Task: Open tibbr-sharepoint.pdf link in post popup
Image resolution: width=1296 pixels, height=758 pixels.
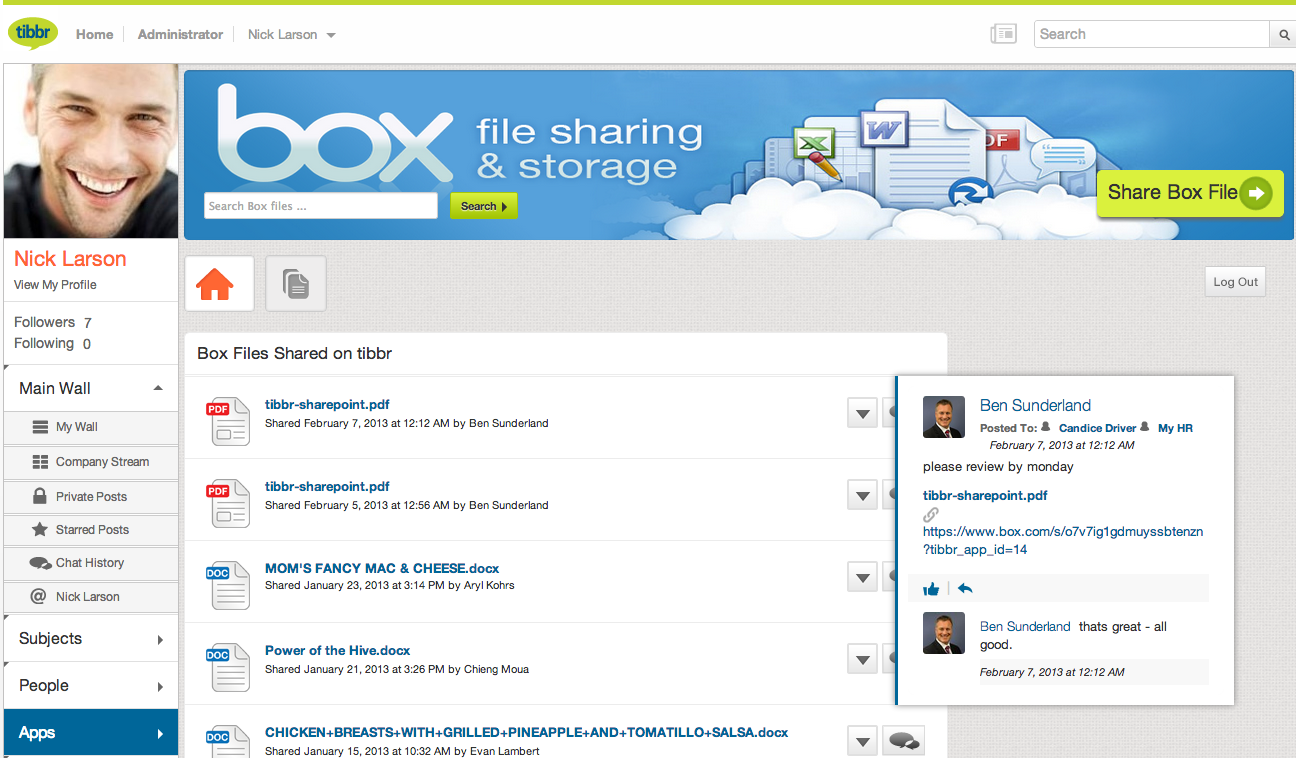Action: point(985,496)
